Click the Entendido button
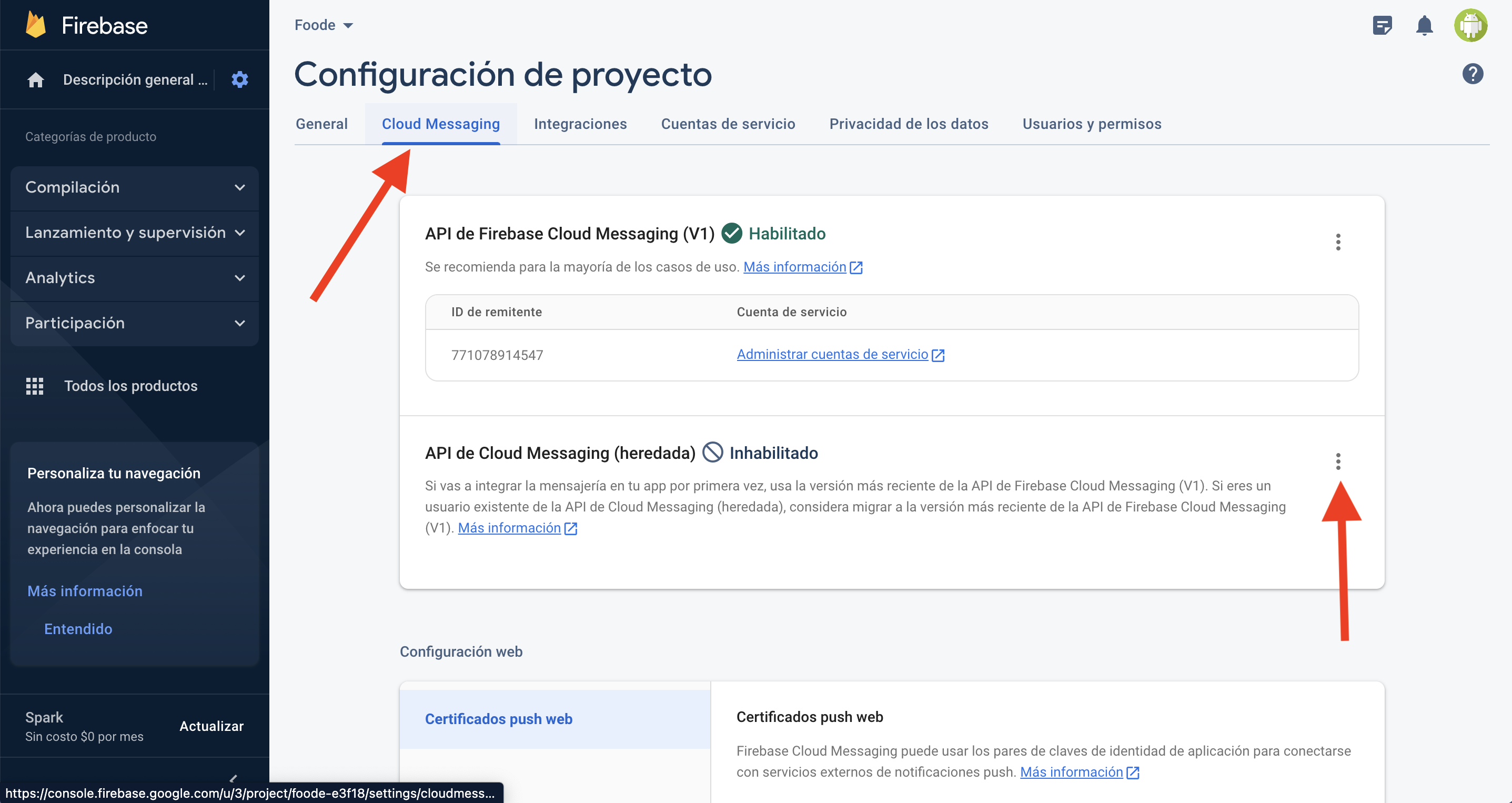The width and height of the screenshot is (1512, 803). (x=78, y=629)
